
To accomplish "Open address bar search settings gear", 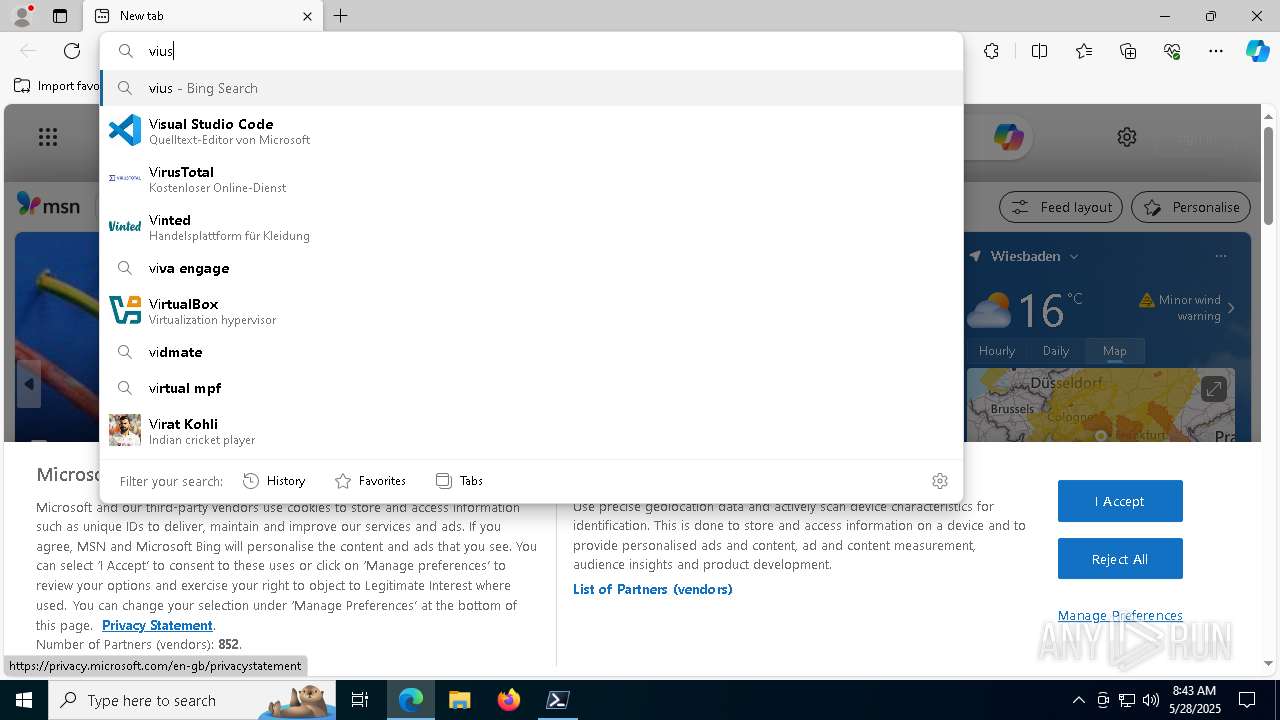I will pos(939,481).
